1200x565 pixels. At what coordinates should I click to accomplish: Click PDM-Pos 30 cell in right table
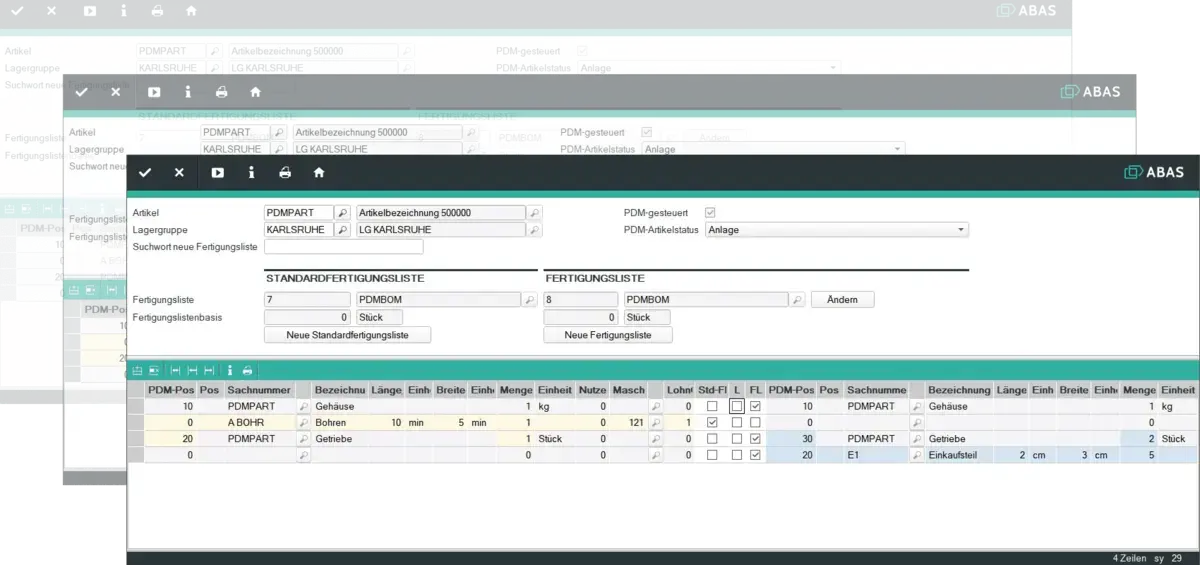click(791, 439)
